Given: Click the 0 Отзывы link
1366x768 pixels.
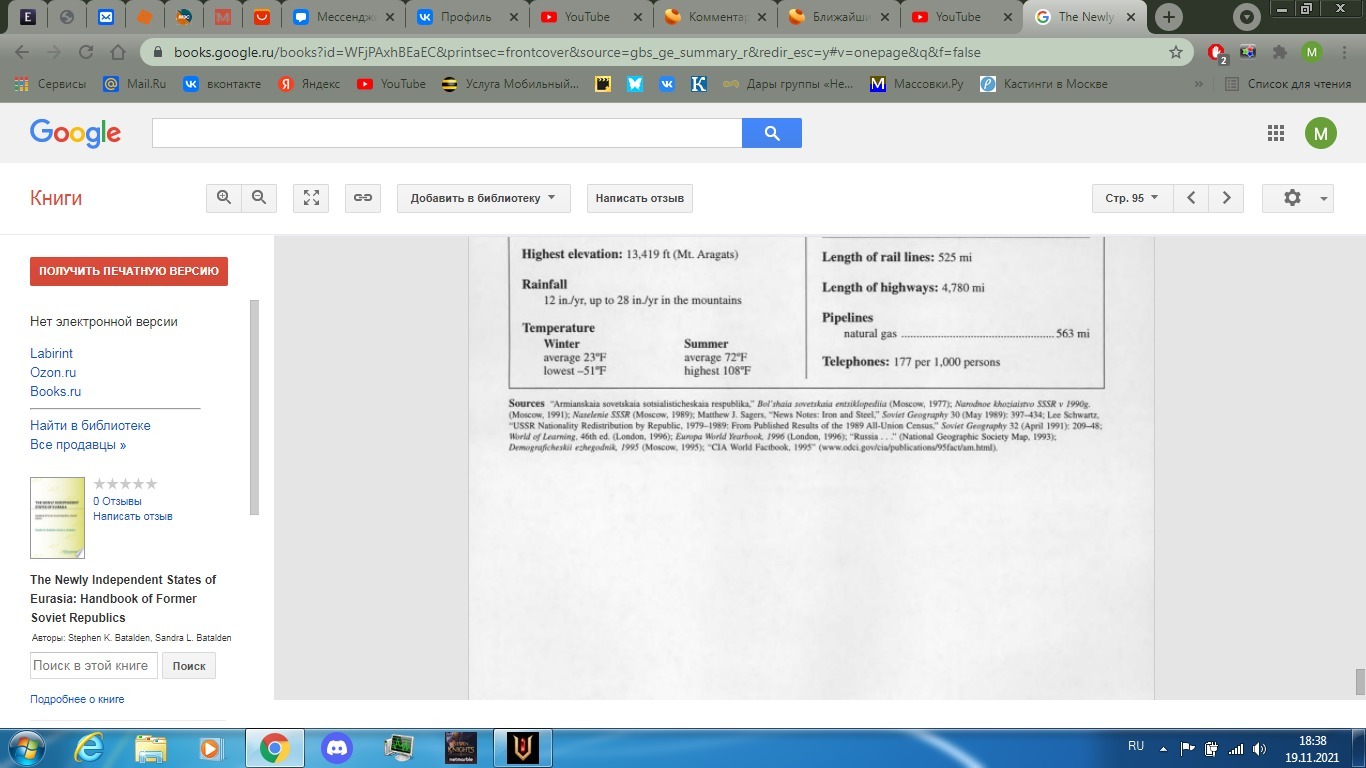Looking at the screenshot, I should tap(117, 501).
